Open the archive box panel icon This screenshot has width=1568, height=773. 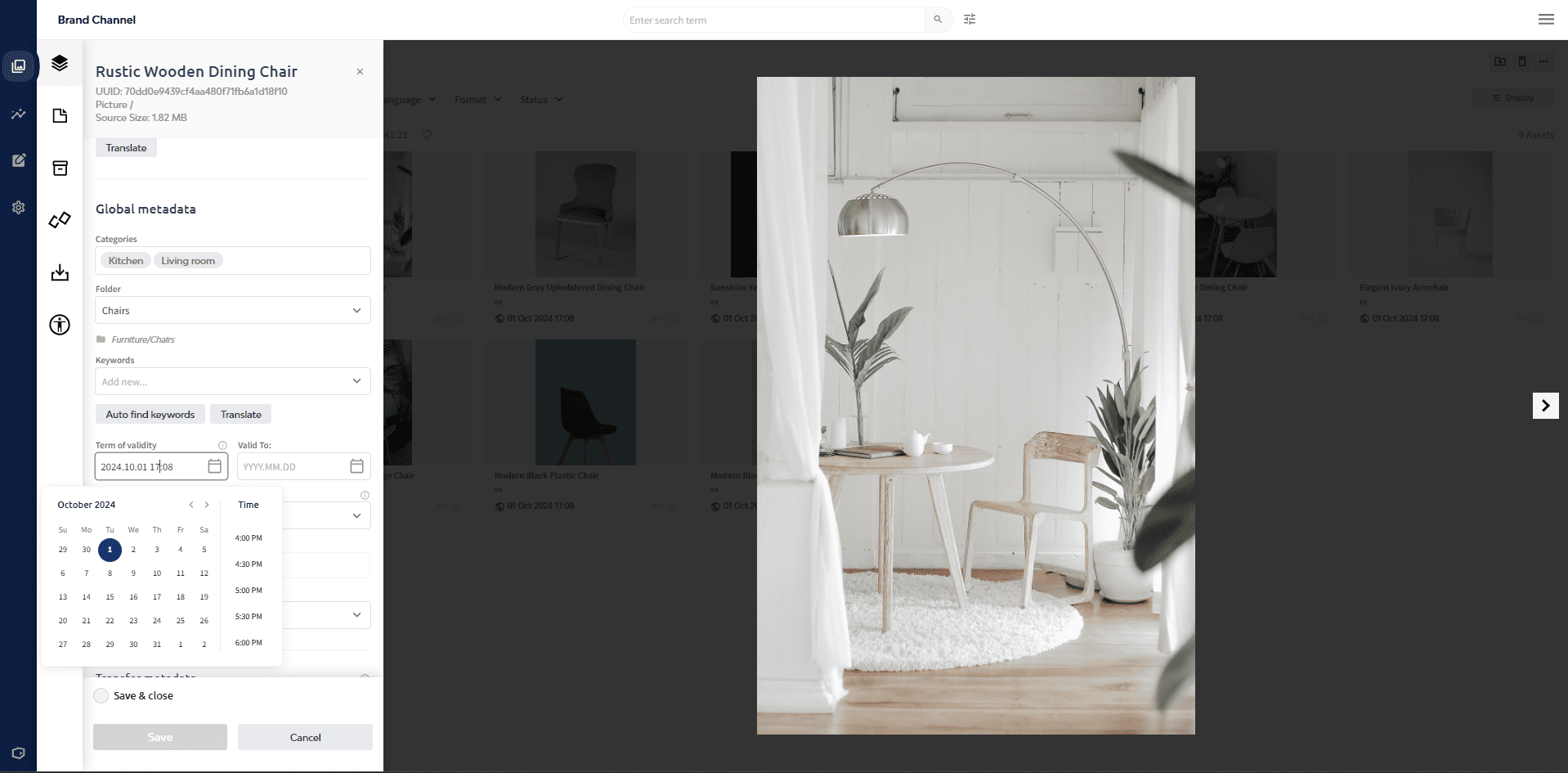click(x=60, y=168)
